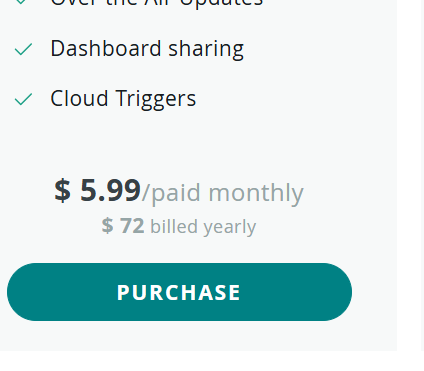Click the dollar sign before 5.99
The height and width of the screenshot is (371, 424).
pos(62,190)
